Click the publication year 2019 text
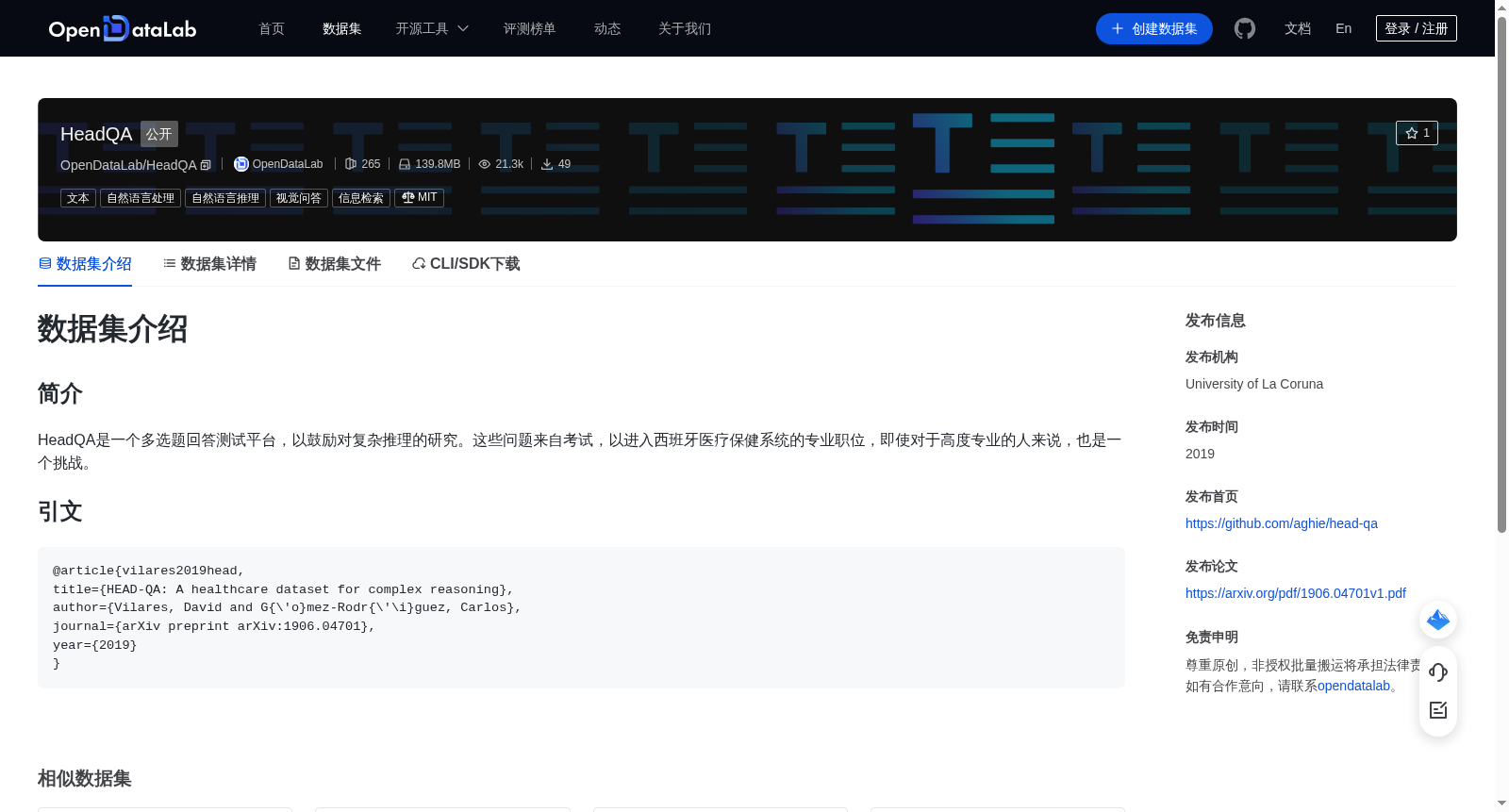Viewport: 1509px width, 812px height. coord(1200,454)
